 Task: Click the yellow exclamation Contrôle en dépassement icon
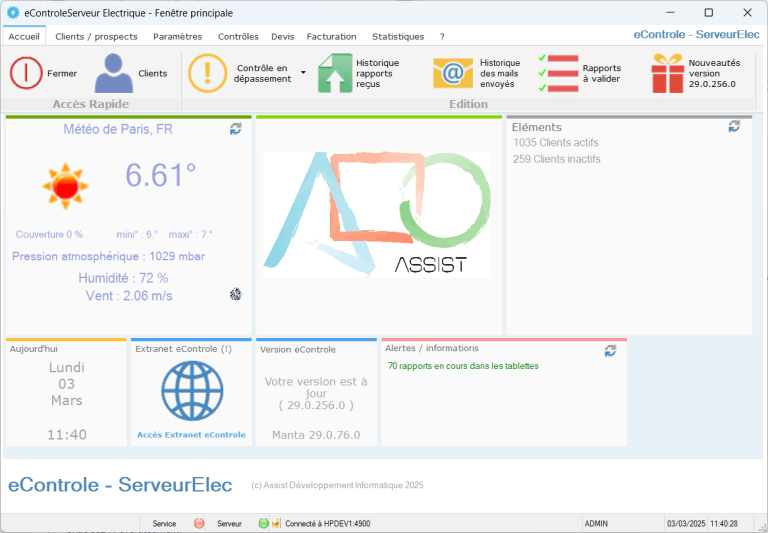click(x=207, y=73)
